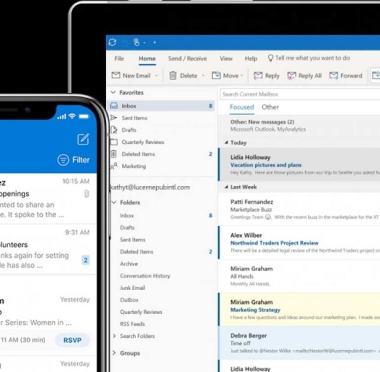Click the Sent Items arrow icon
380x372 pixels.
coord(114,118)
